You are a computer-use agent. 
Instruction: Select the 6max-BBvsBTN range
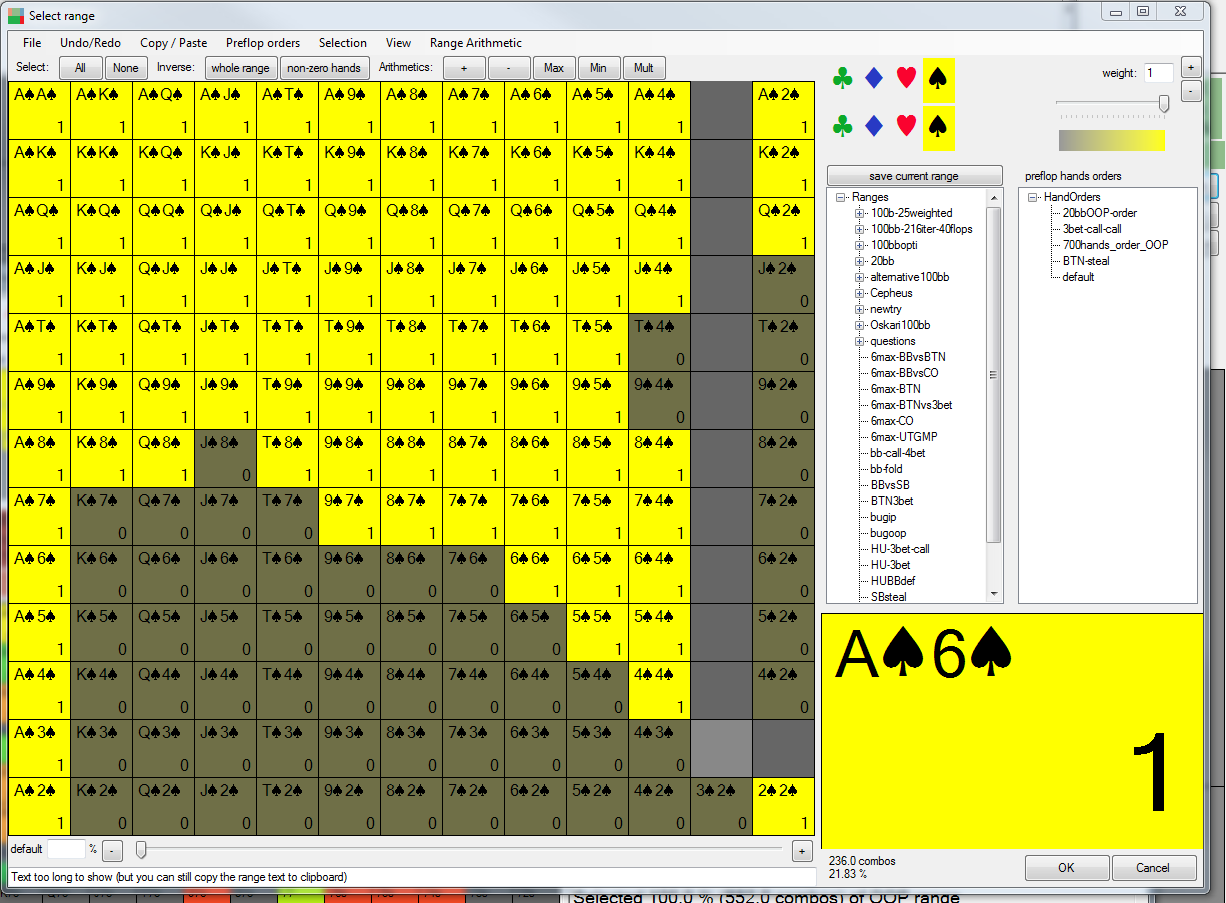click(x=908, y=357)
